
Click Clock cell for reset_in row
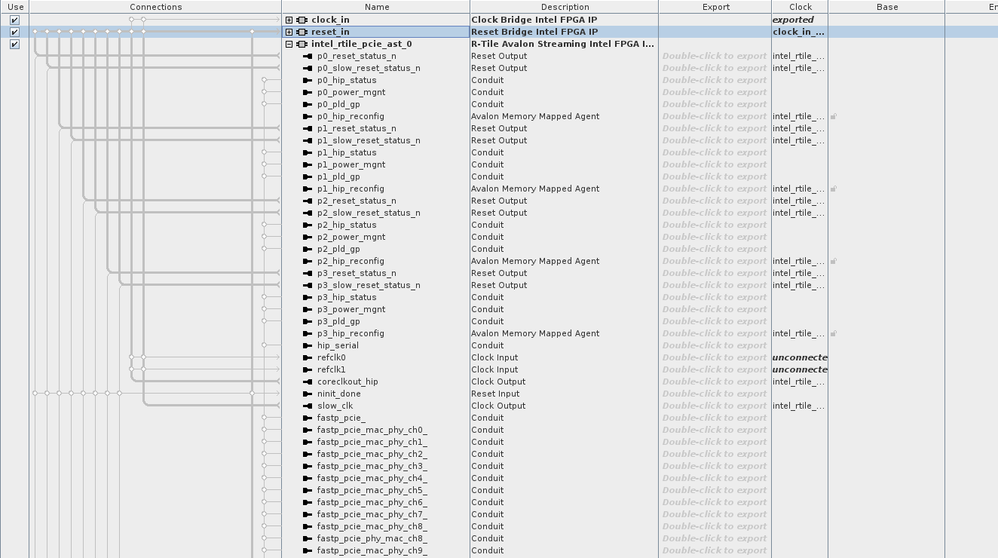pyautogui.click(x=799, y=32)
